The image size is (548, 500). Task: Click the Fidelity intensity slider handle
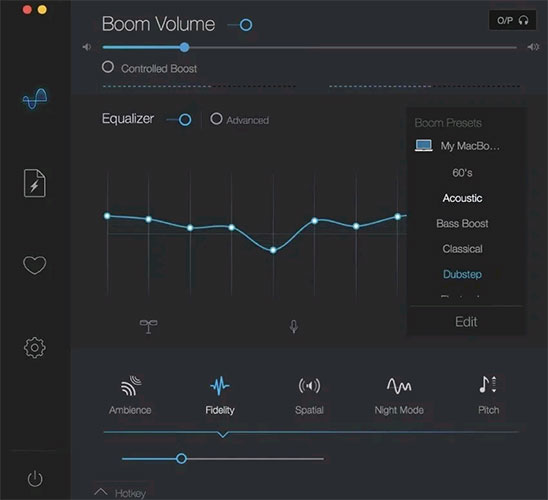[x=181, y=458]
